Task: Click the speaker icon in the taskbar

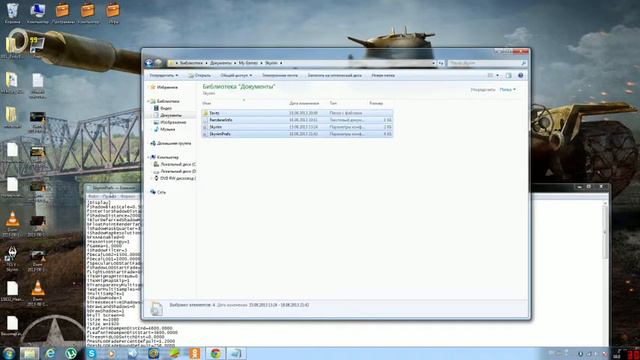Action: point(133,353)
